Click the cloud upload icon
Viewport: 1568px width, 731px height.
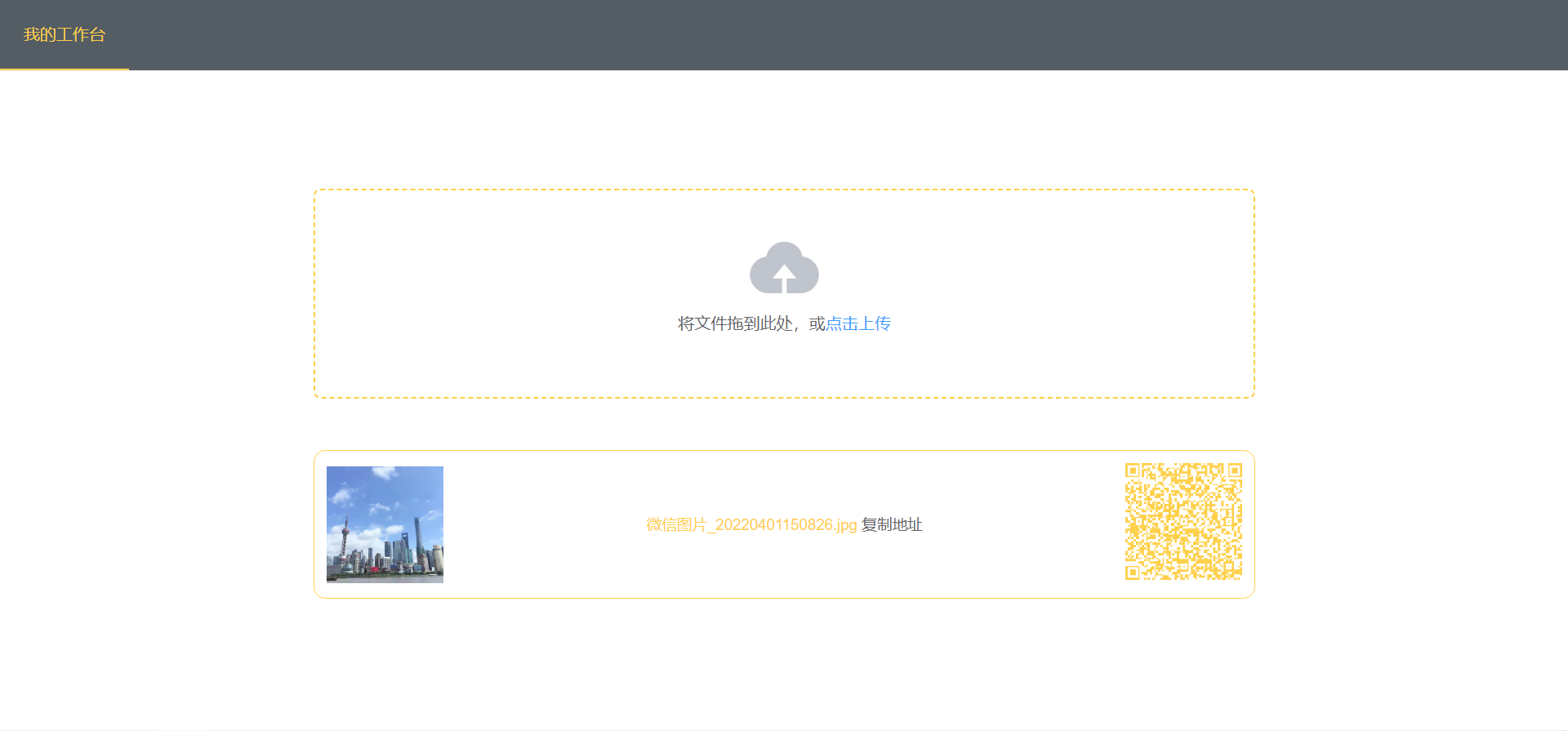tap(784, 267)
